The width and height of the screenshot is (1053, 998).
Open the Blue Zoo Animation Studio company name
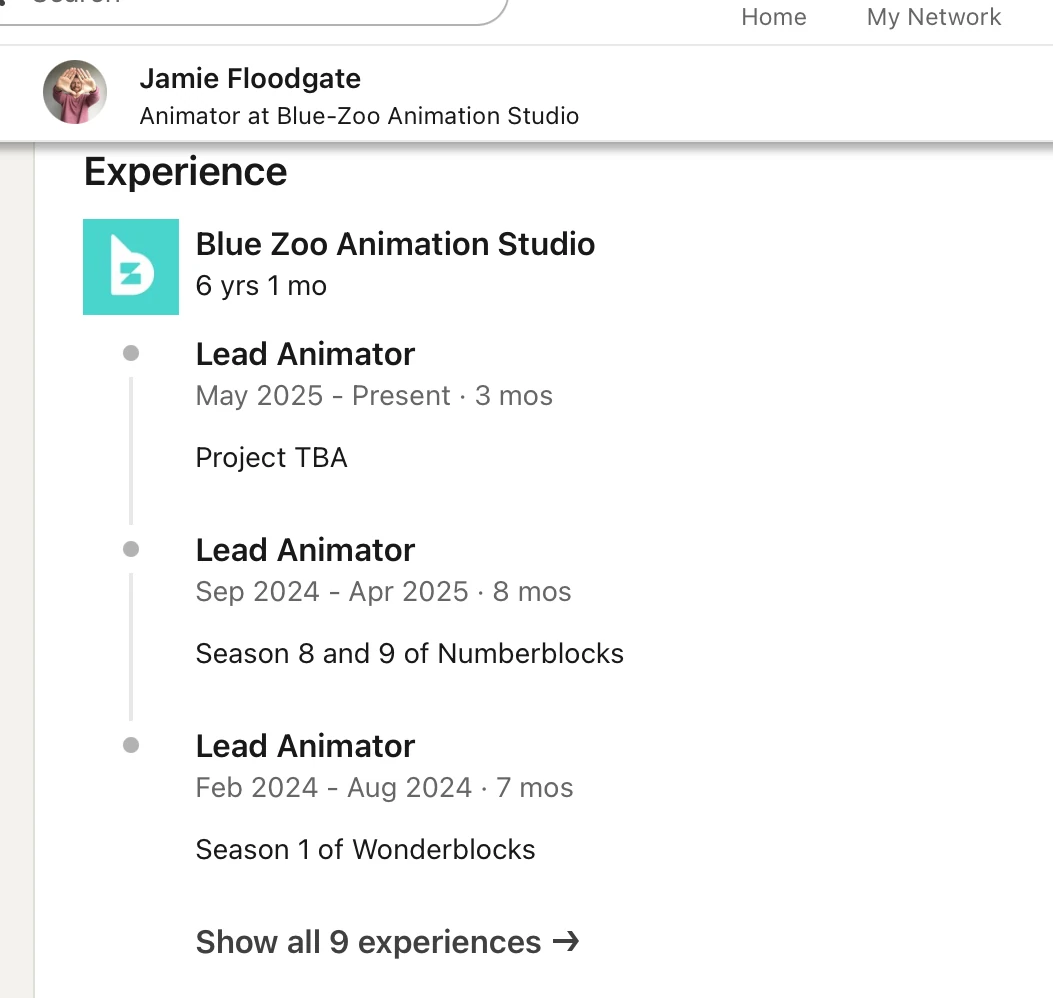395,244
